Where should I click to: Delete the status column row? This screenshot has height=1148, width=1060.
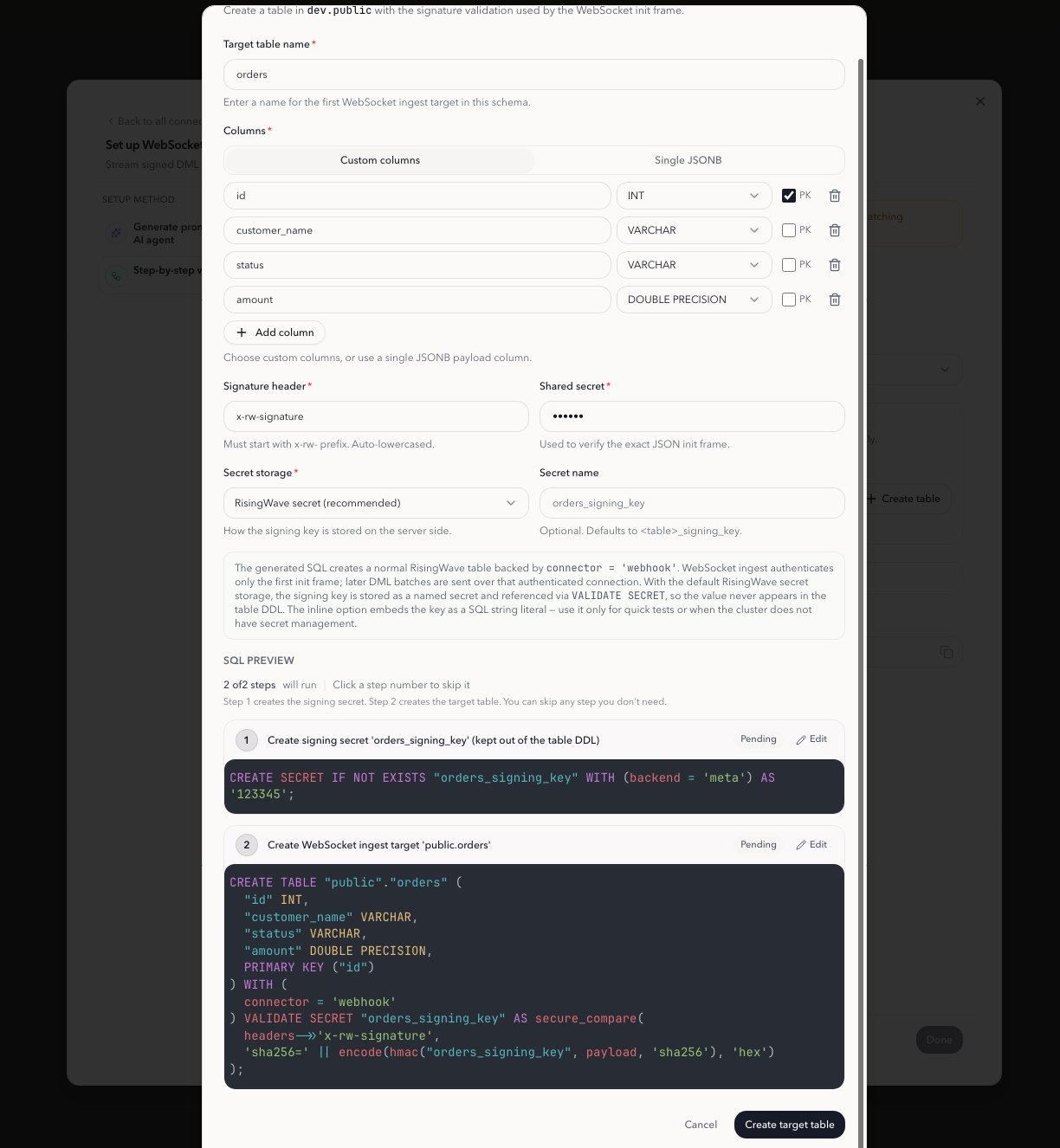(x=835, y=265)
